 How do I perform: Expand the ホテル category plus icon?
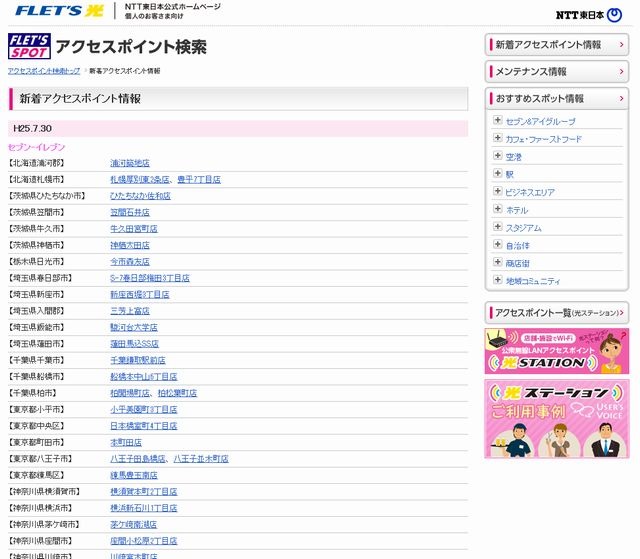[497, 209]
